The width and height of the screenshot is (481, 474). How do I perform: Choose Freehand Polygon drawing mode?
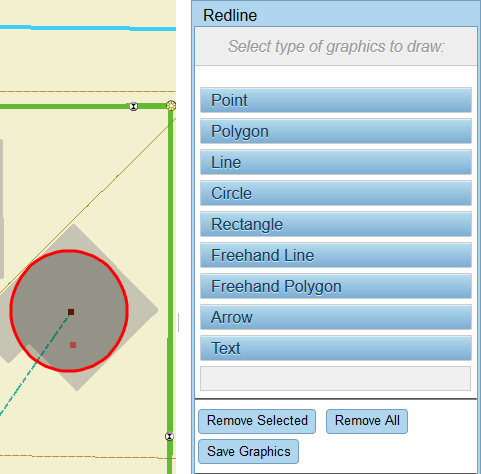(336, 286)
